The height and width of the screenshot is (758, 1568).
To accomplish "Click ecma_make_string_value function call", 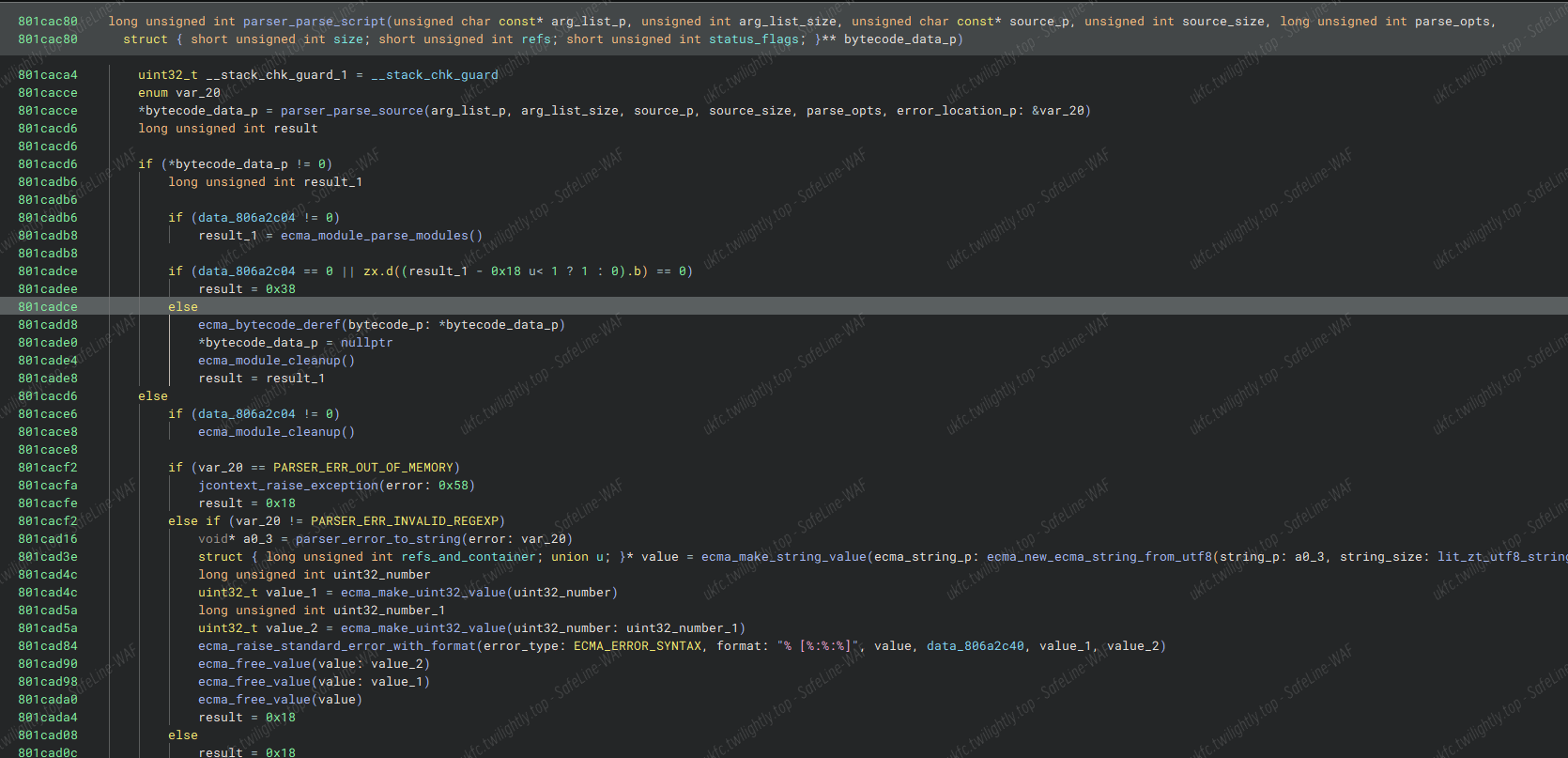I will coord(783,557).
